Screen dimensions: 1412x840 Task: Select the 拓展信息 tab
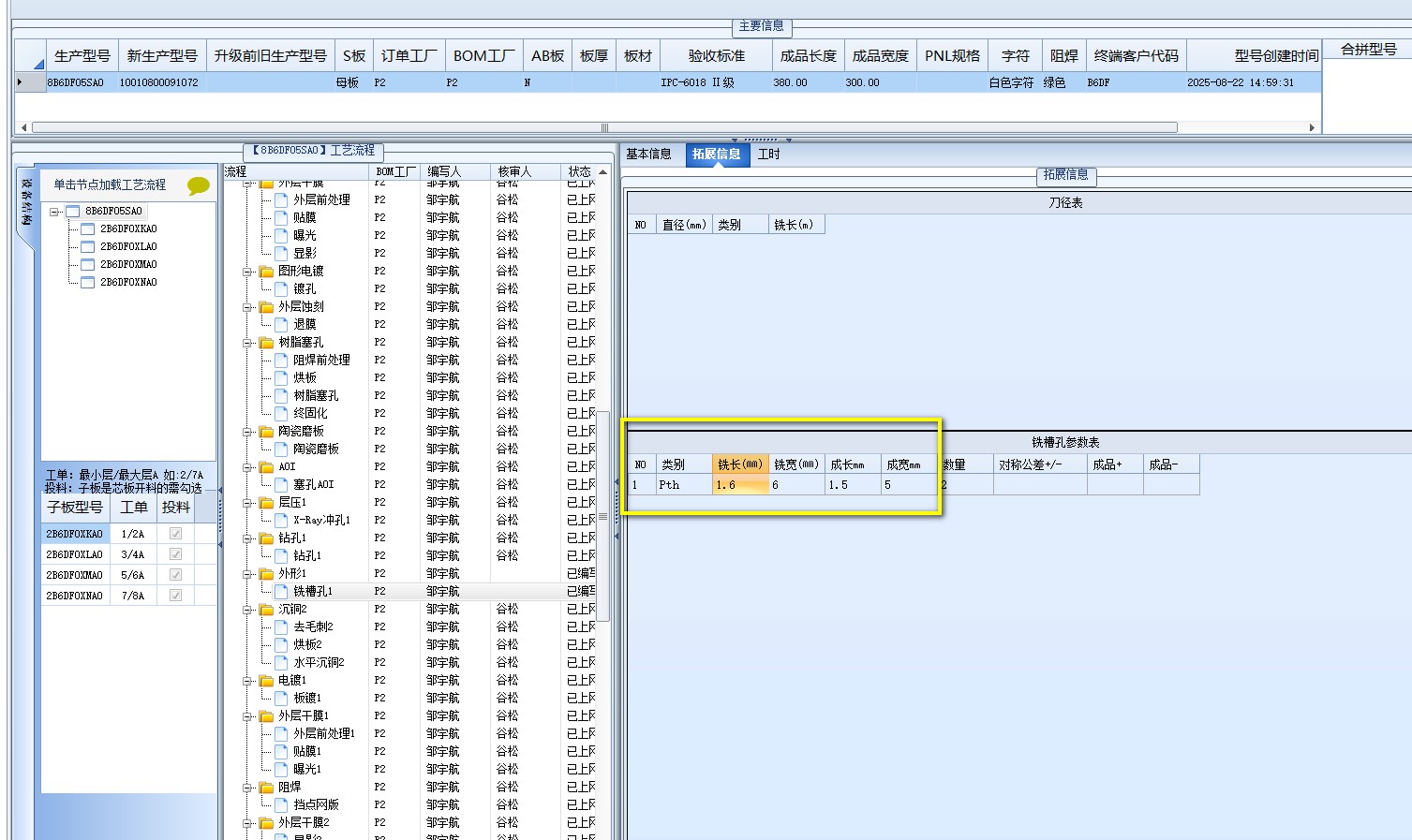717,155
